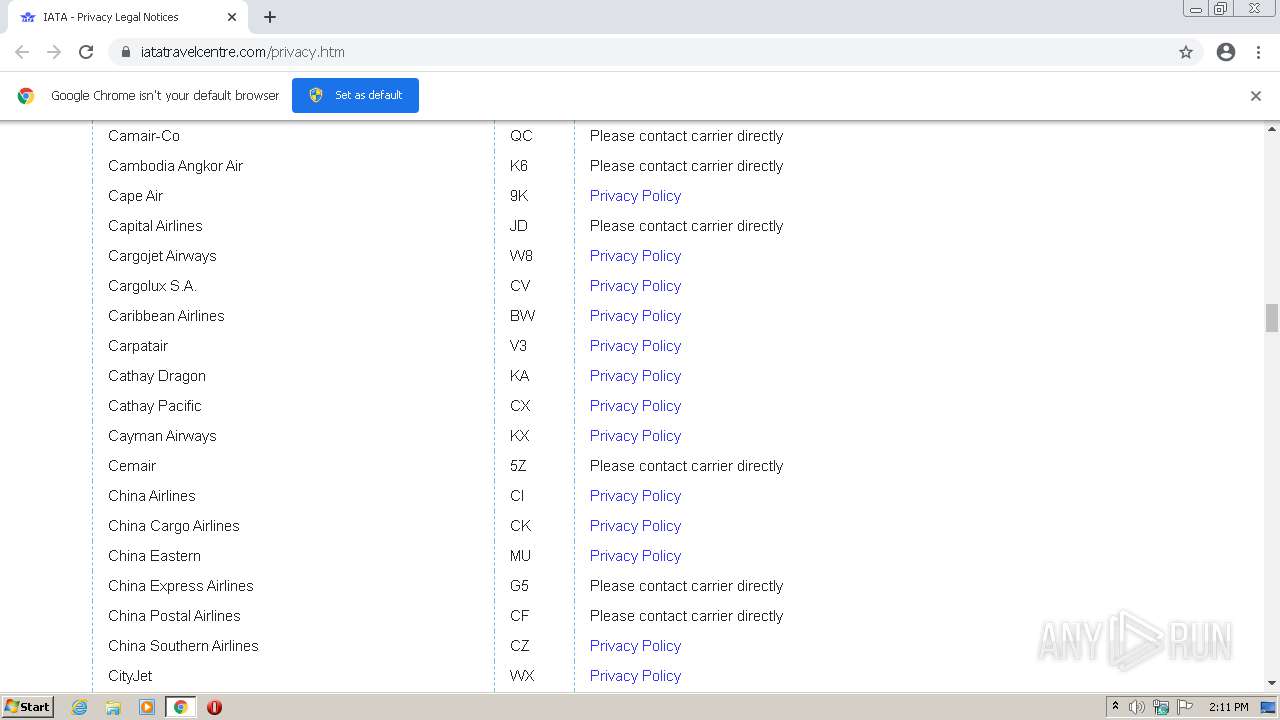Click the airline code K6
Image resolution: width=1280 pixels, height=720 pixels.
[x=519, y=166]
